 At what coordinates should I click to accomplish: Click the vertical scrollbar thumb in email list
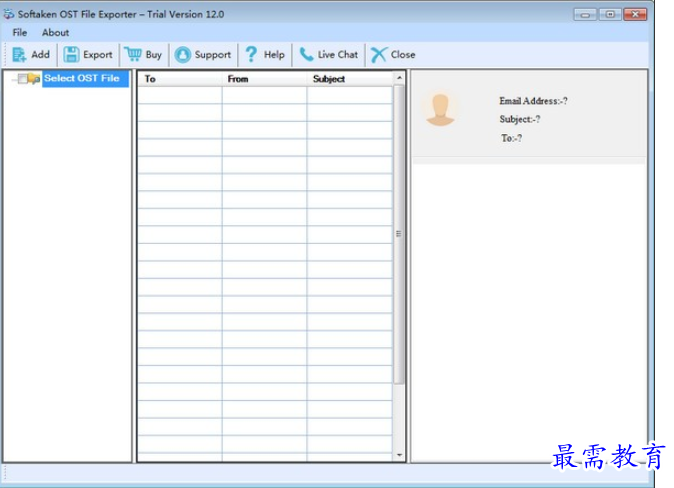pyautogui.click(x=399, y=234)
